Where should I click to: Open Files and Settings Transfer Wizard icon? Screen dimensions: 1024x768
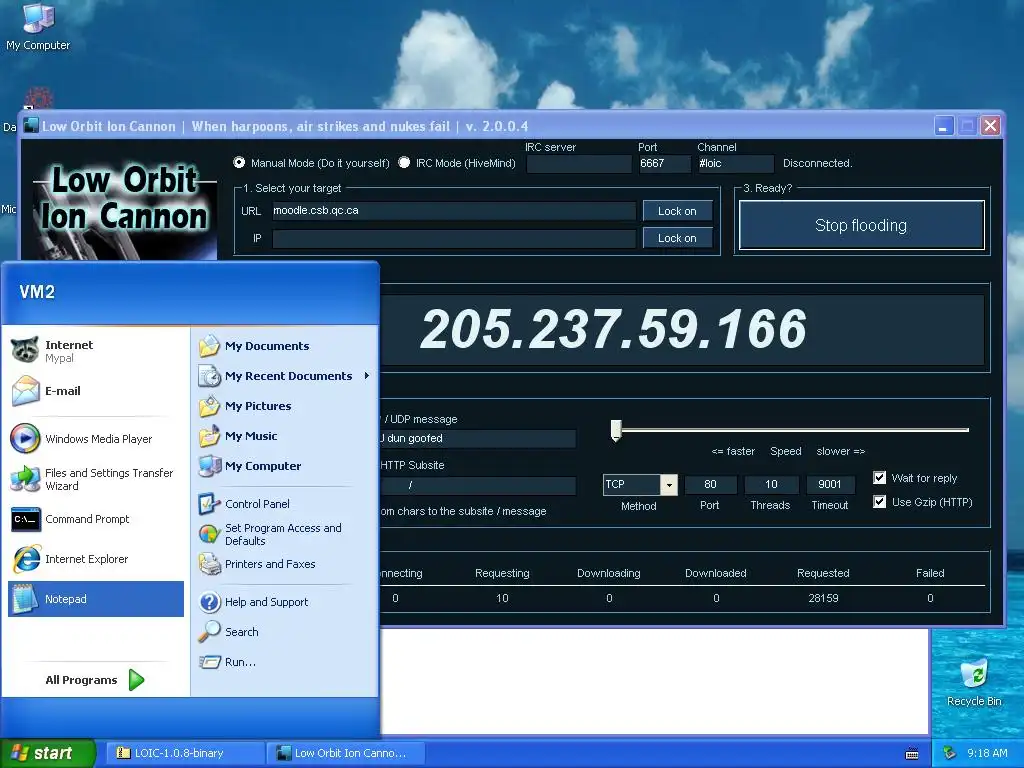[25, 479]
